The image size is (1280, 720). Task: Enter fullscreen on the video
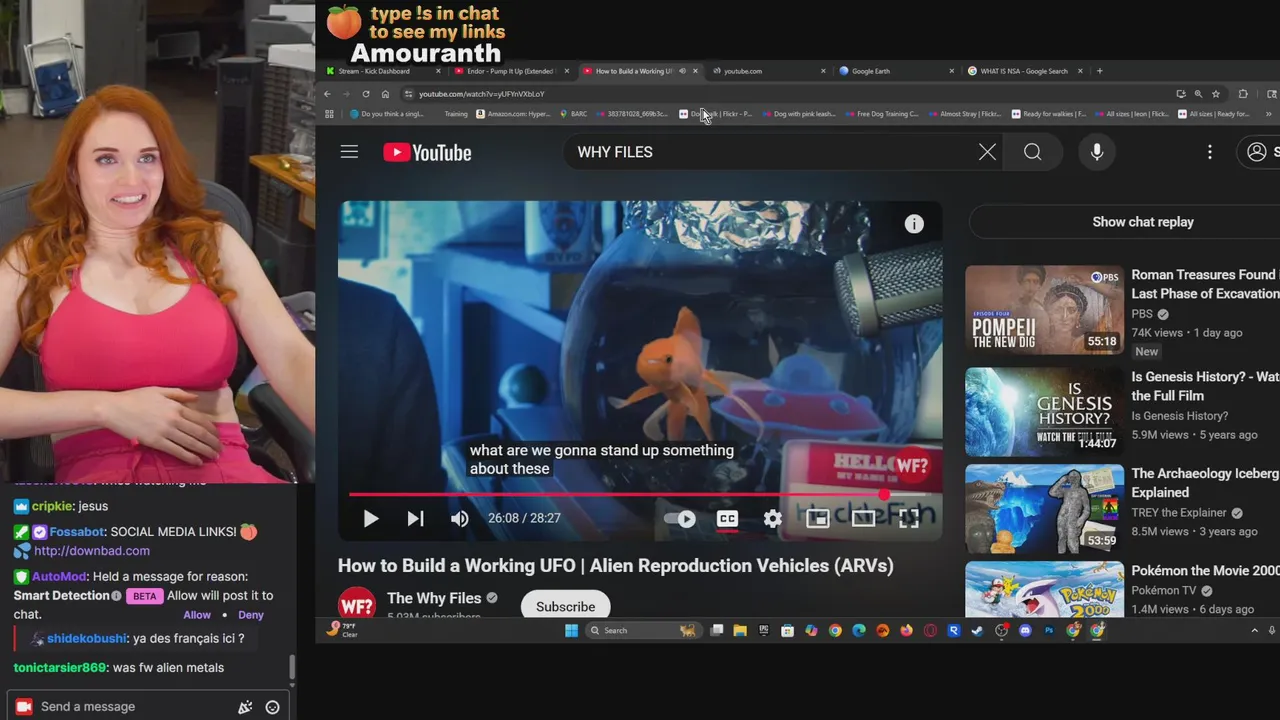pos(909,518)
